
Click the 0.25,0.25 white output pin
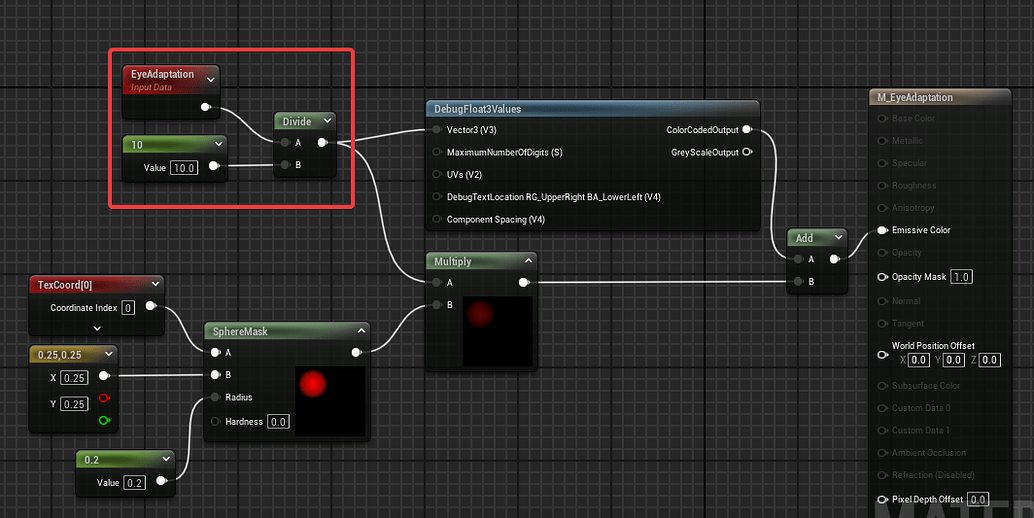104,376
